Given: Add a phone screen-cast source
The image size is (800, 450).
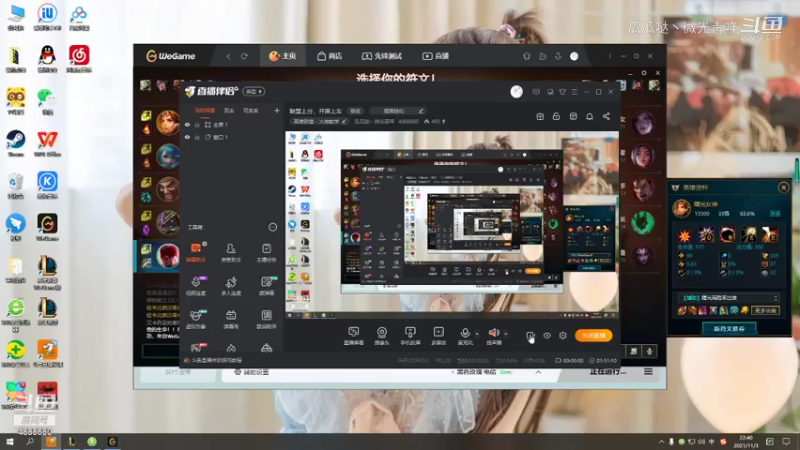Looking at the screenshot, I should click(410, 336).
